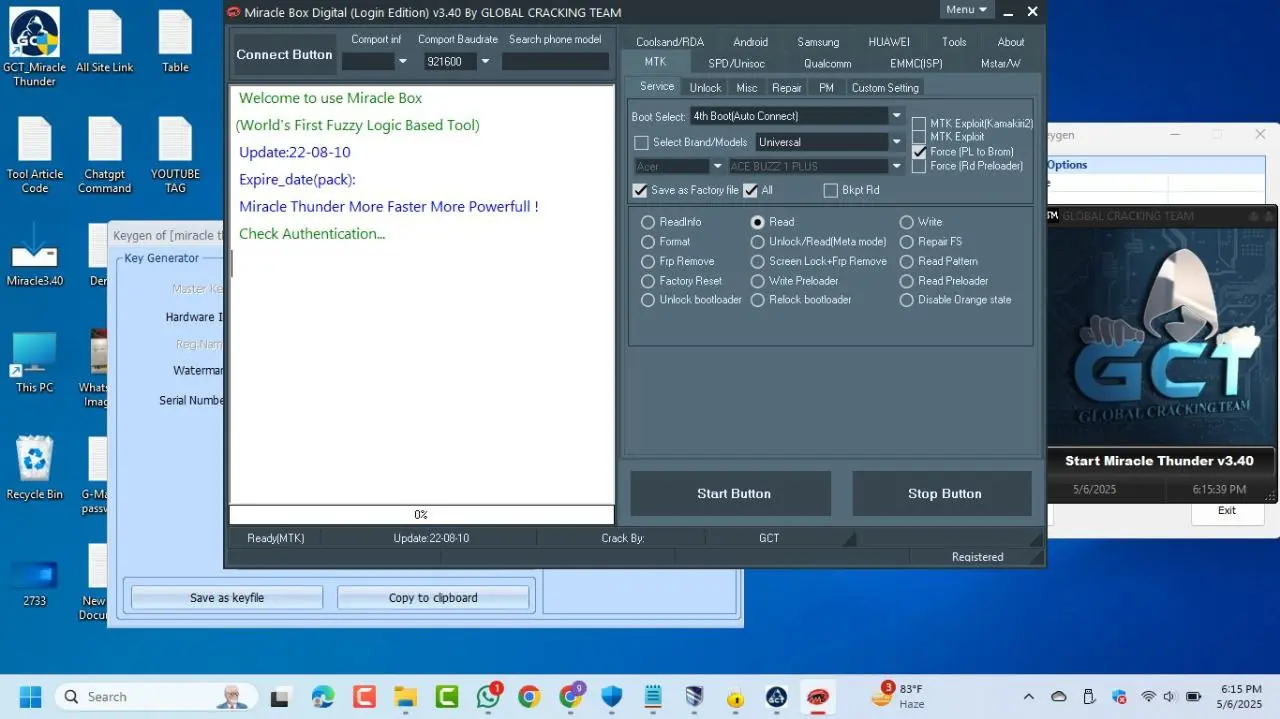Click the Search phone model field
This screenshot has width=1280, height=719.
[x=555, y=62]
